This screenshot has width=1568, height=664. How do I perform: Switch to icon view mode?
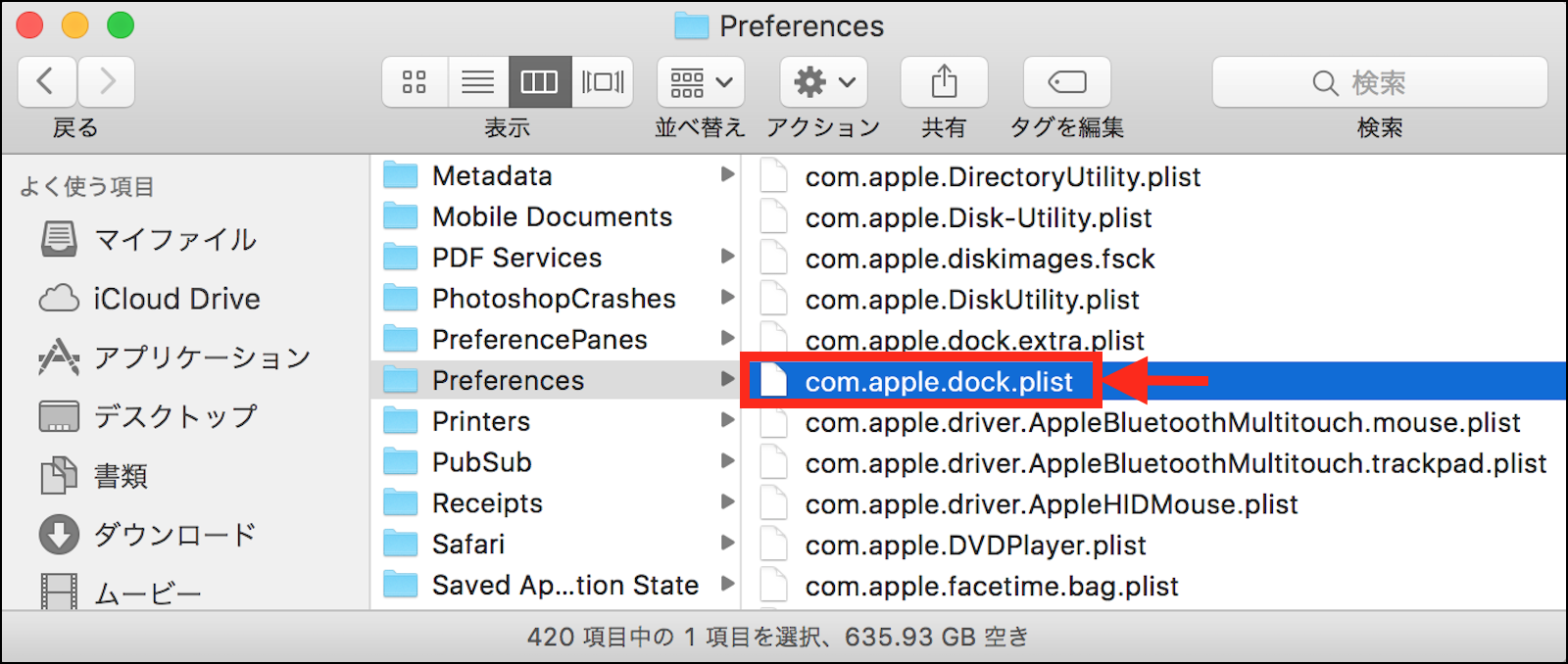(x=415, y=81)
